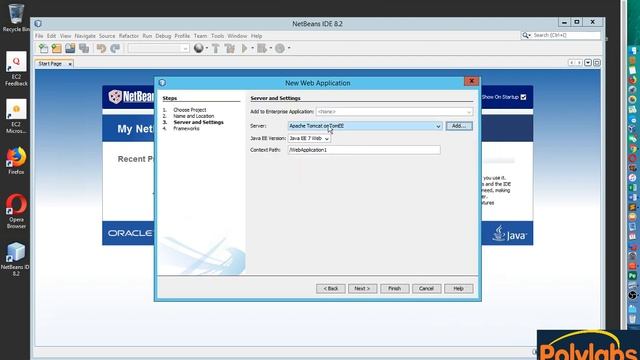Click the Build Project hammer icon
This screenshot has height=360, width=640.
[216, 49]
